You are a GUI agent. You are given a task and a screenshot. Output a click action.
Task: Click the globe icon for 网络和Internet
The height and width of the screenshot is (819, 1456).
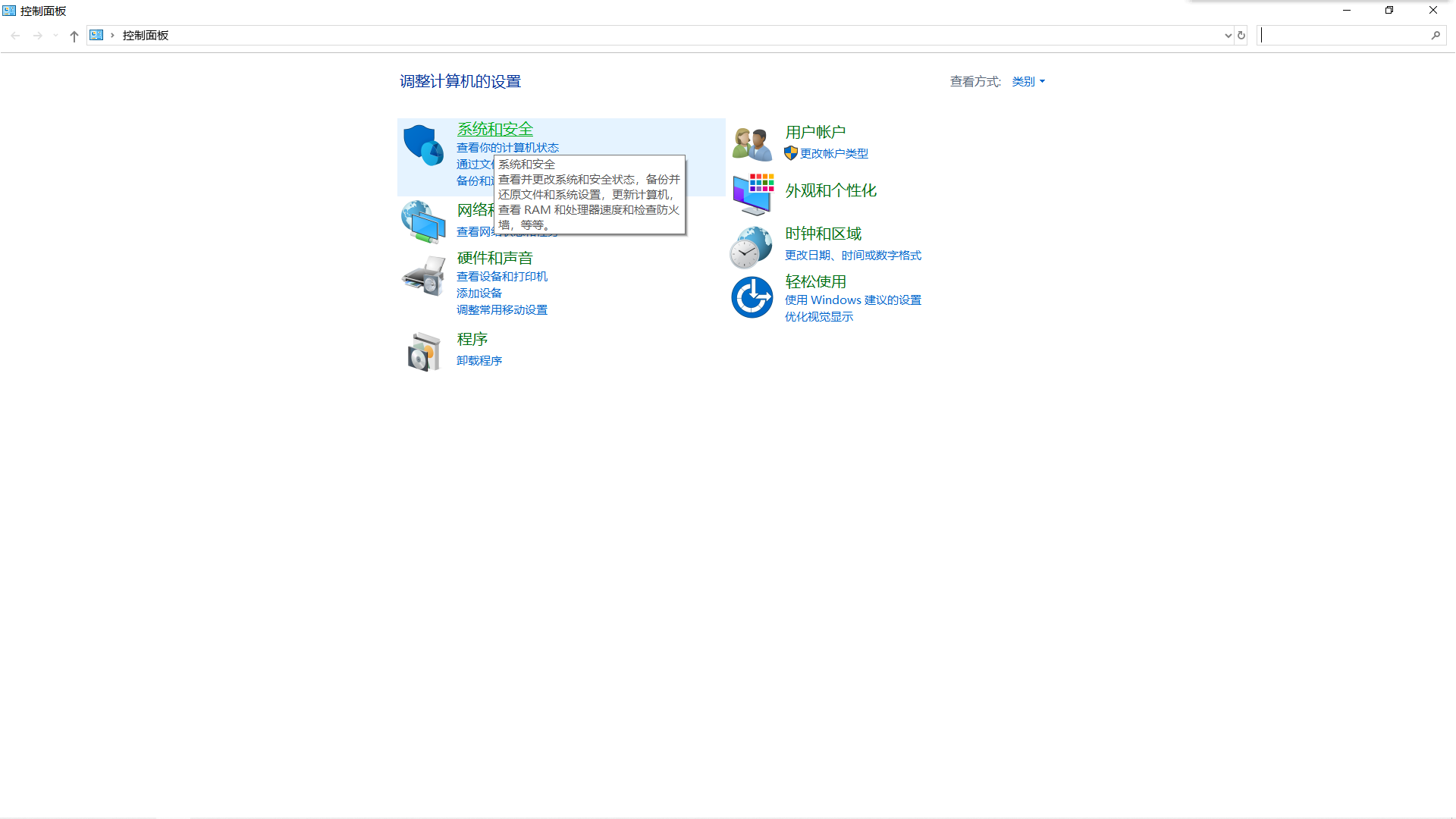[x=422, y=221]
